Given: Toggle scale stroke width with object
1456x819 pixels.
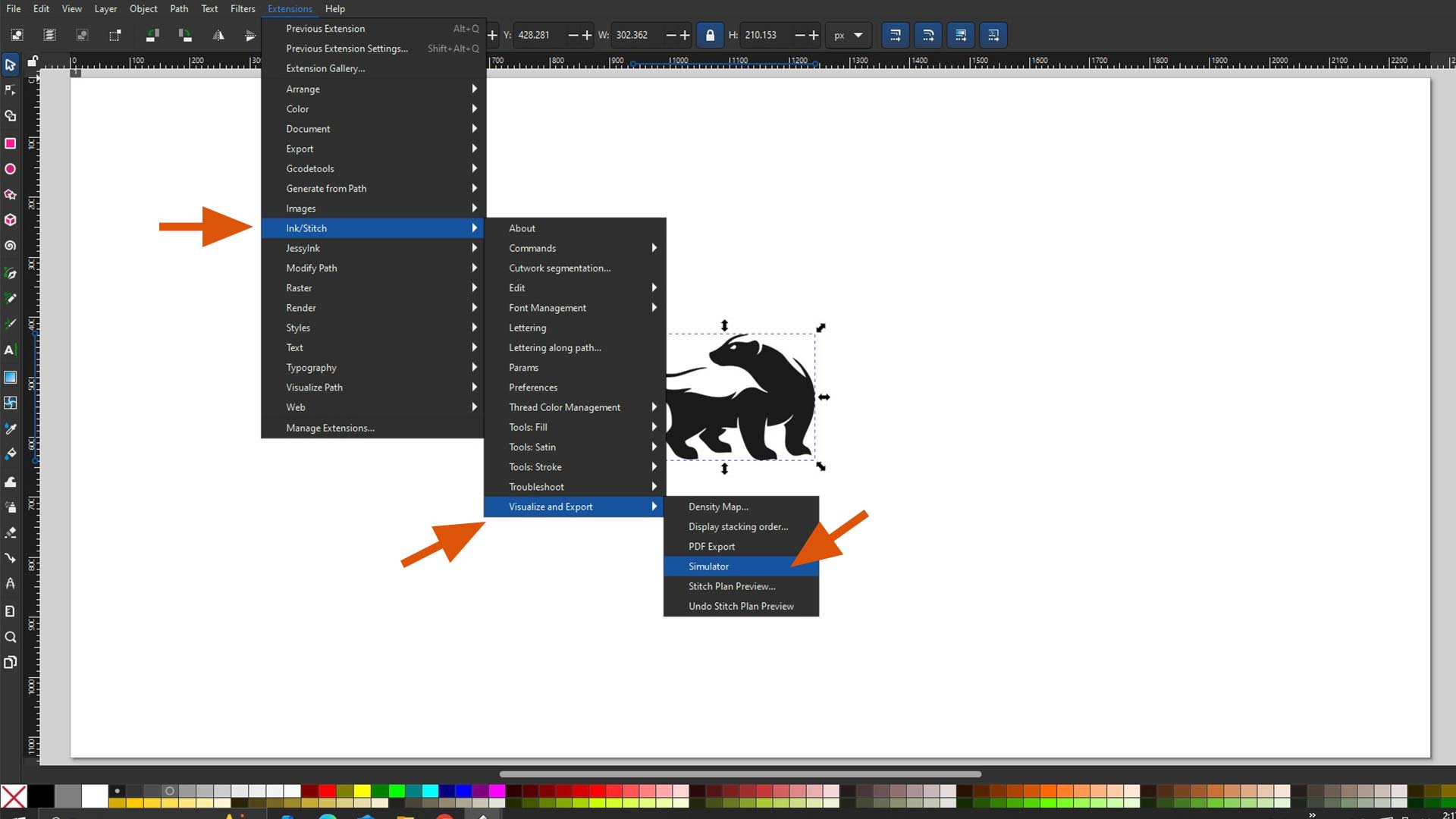Looking at the screenshot, I should 895,35.
